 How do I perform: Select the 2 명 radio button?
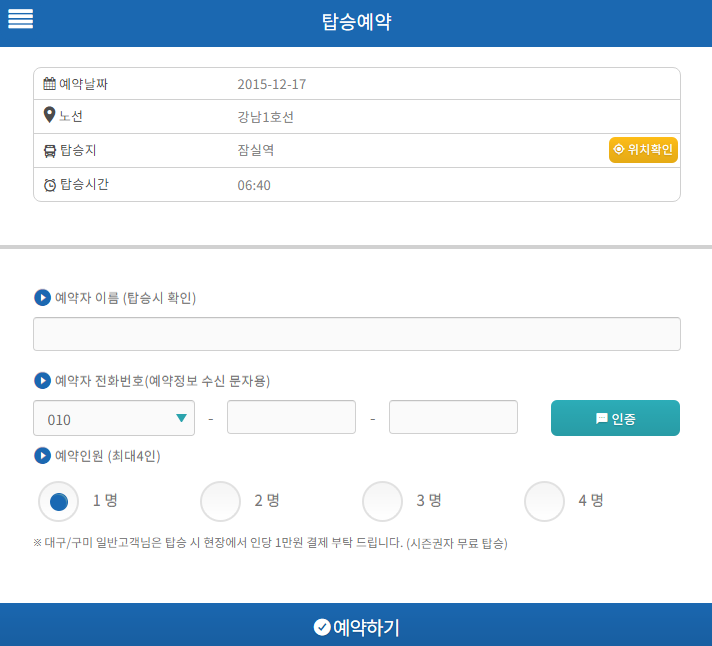click(x=220, y=501)
